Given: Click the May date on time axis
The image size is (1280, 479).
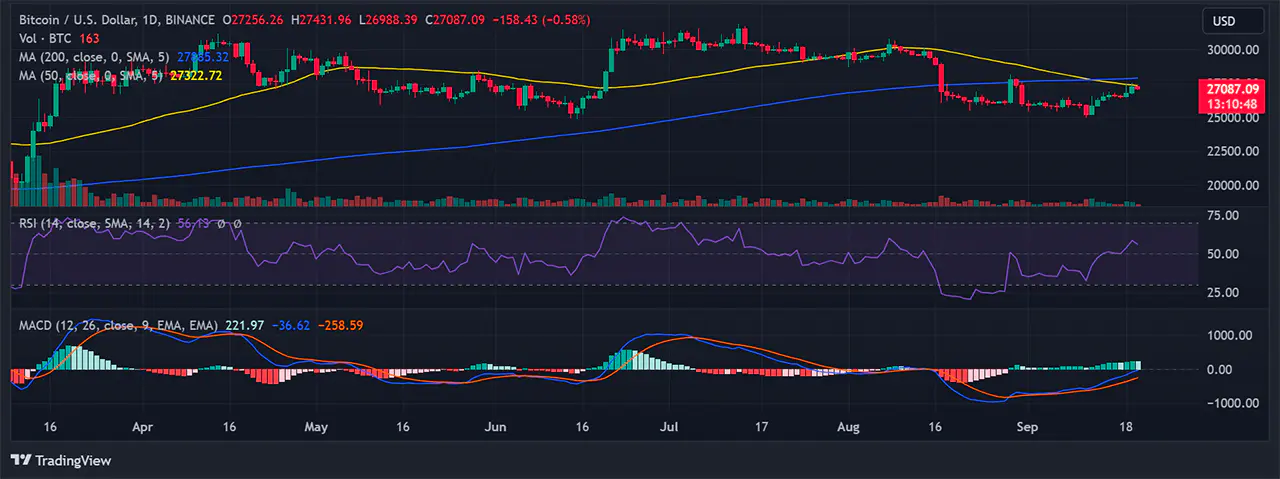Looking at the screenshot, I should tap(316, 426).
